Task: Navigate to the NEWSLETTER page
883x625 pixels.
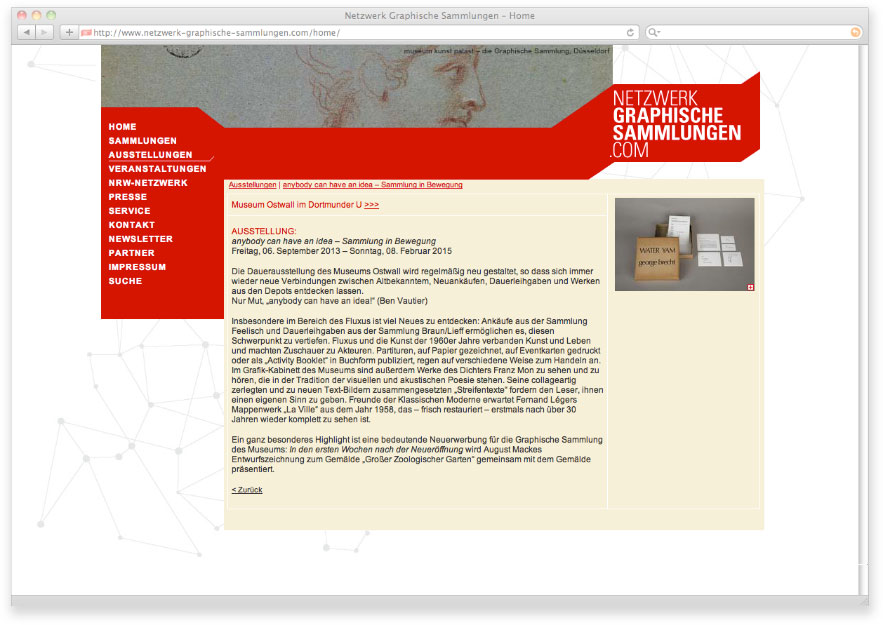Action: (x=141, y=239)
